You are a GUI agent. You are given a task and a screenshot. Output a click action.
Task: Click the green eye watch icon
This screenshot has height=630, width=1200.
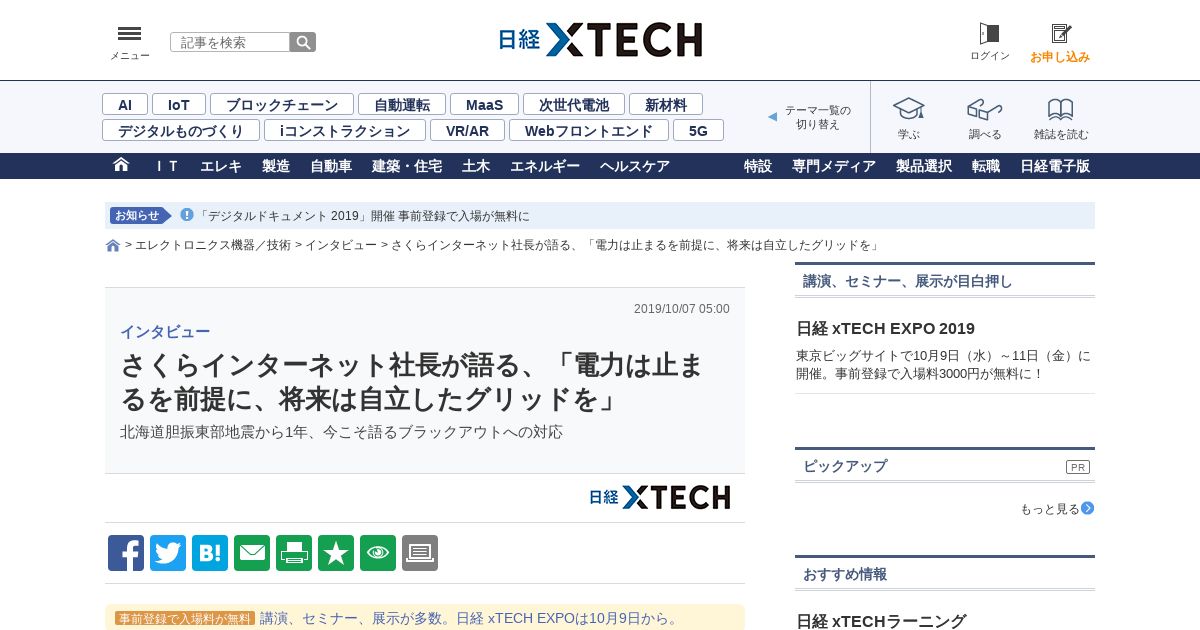tap(378, 553)
